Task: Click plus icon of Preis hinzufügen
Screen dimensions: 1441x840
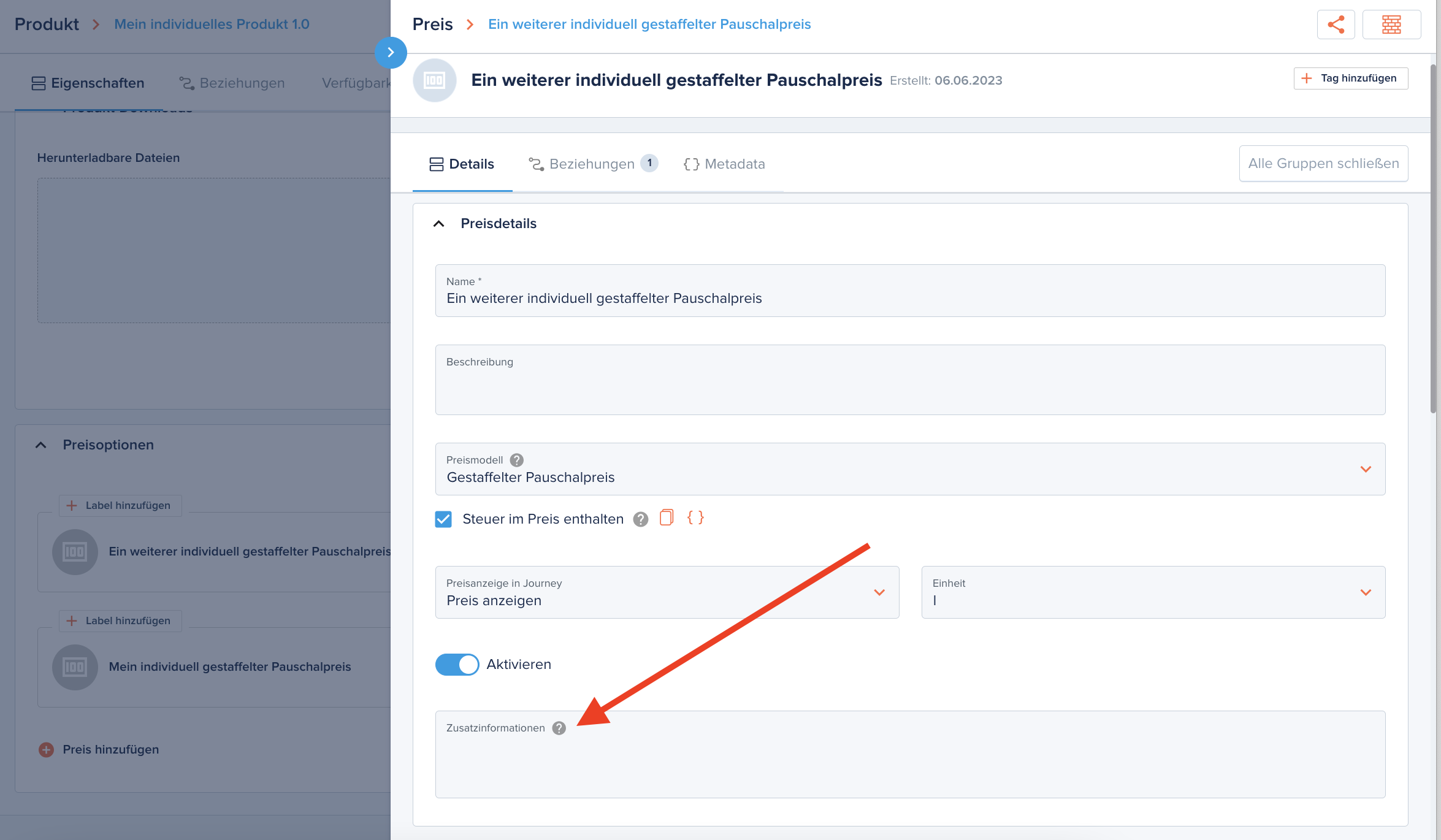Action: pyautogui.click(x=46, y=749)
